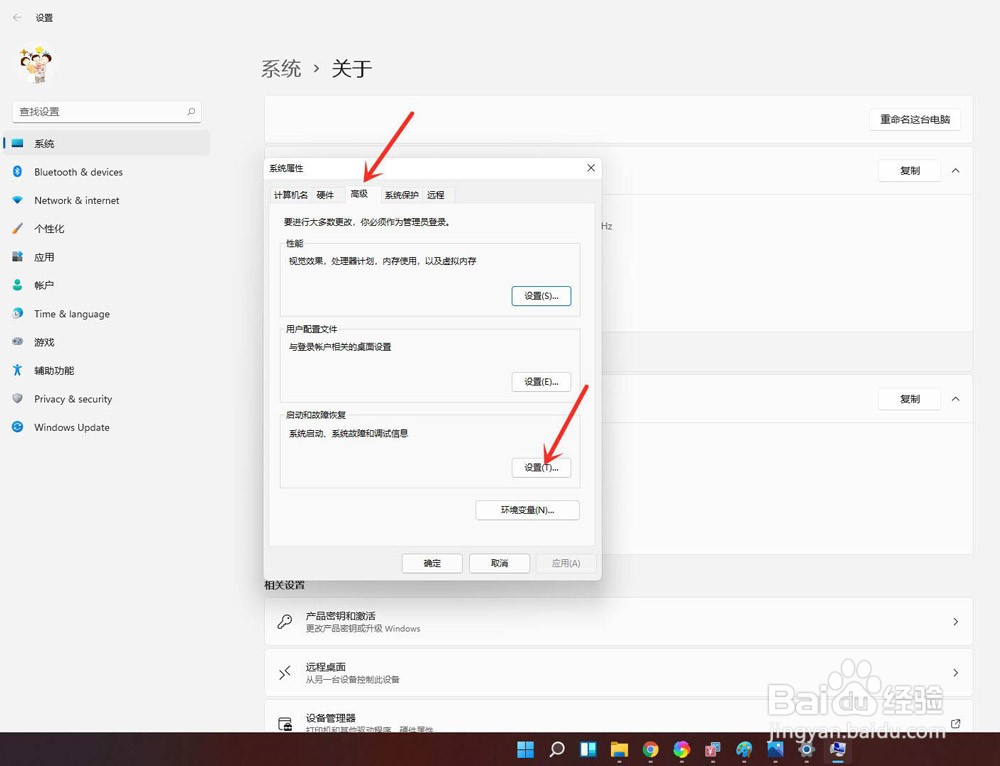
Task: Open Search from the taskbar
Action: tap(556, 749)
